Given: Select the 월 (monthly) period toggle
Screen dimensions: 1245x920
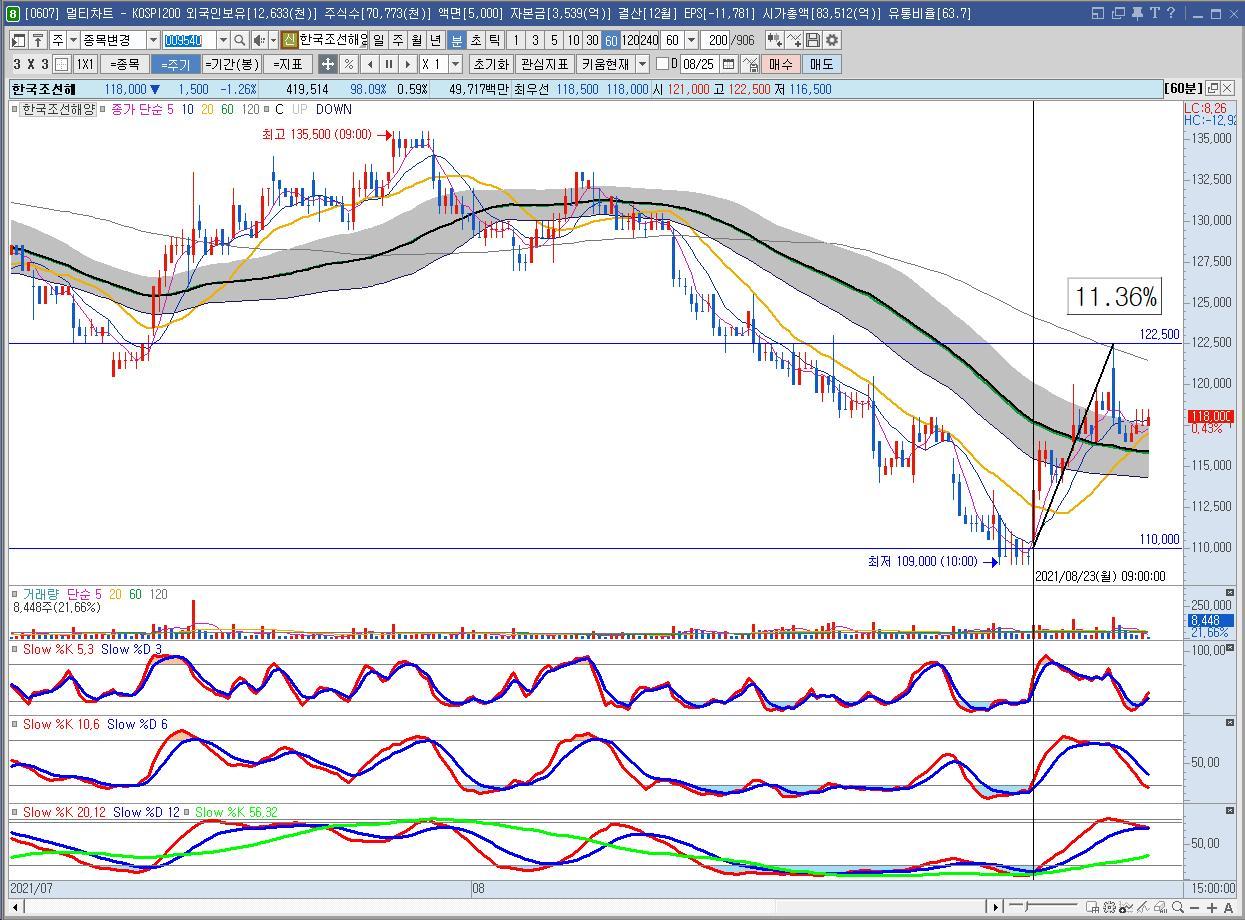Looking at the screenshot, I should (415, 40).
